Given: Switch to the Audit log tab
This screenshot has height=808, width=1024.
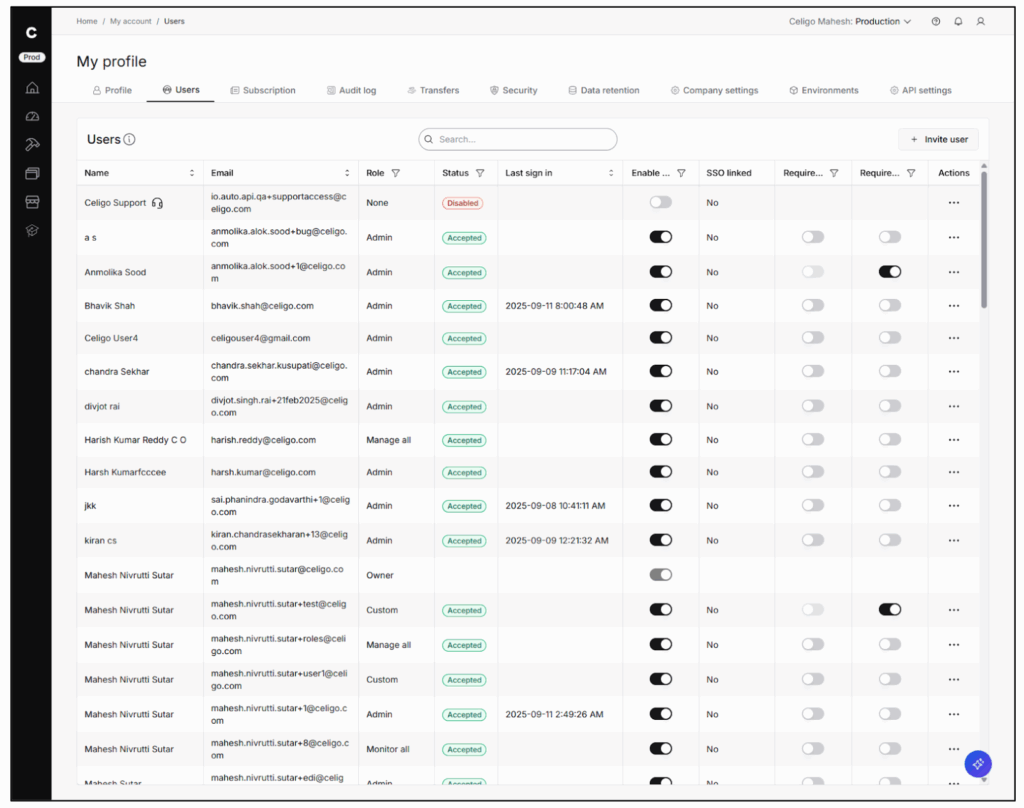Looking at the screenshot, I should tap(351, 90).
